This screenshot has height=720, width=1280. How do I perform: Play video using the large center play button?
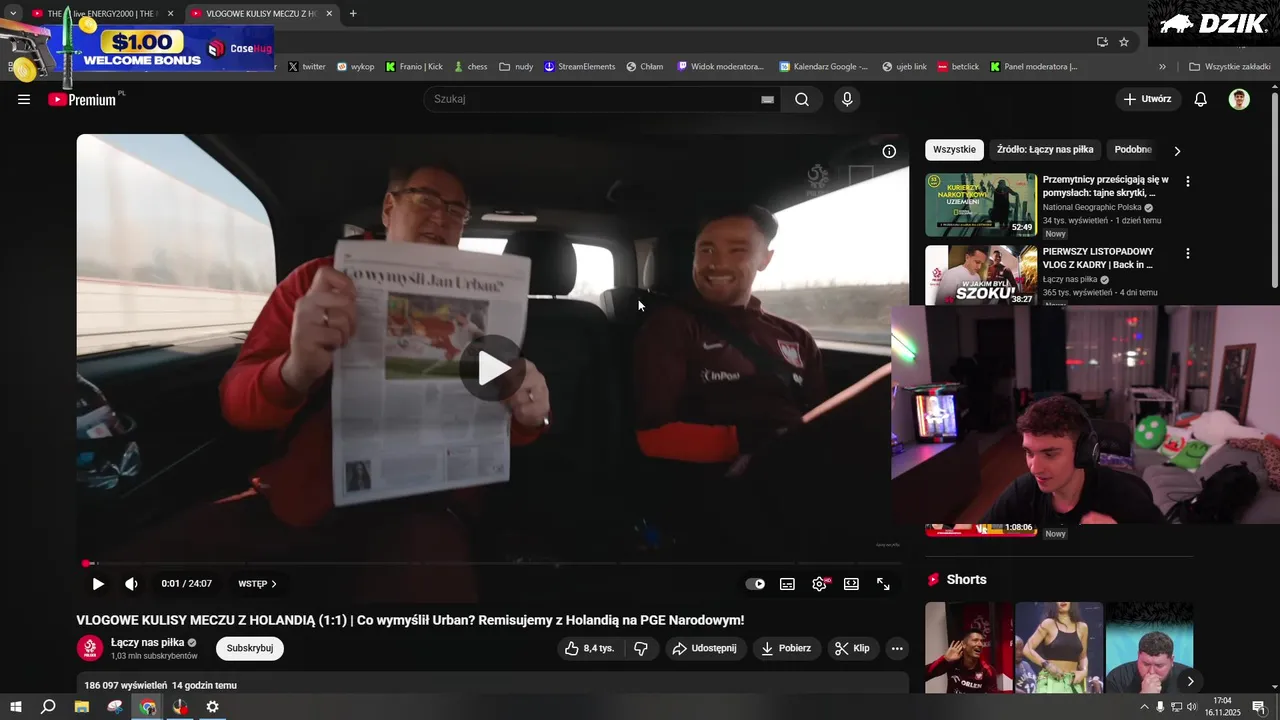coord(493,368)
